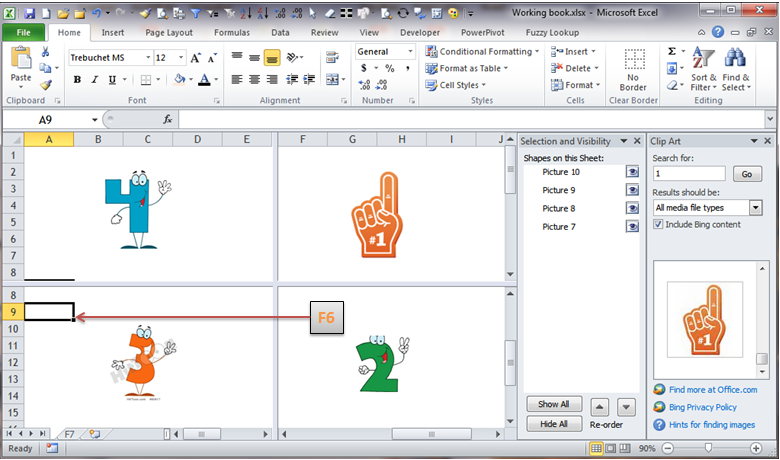Open the font name dropdown
Image resolution: width=780 pixels, height=460 pixels.
coord(144,58)
